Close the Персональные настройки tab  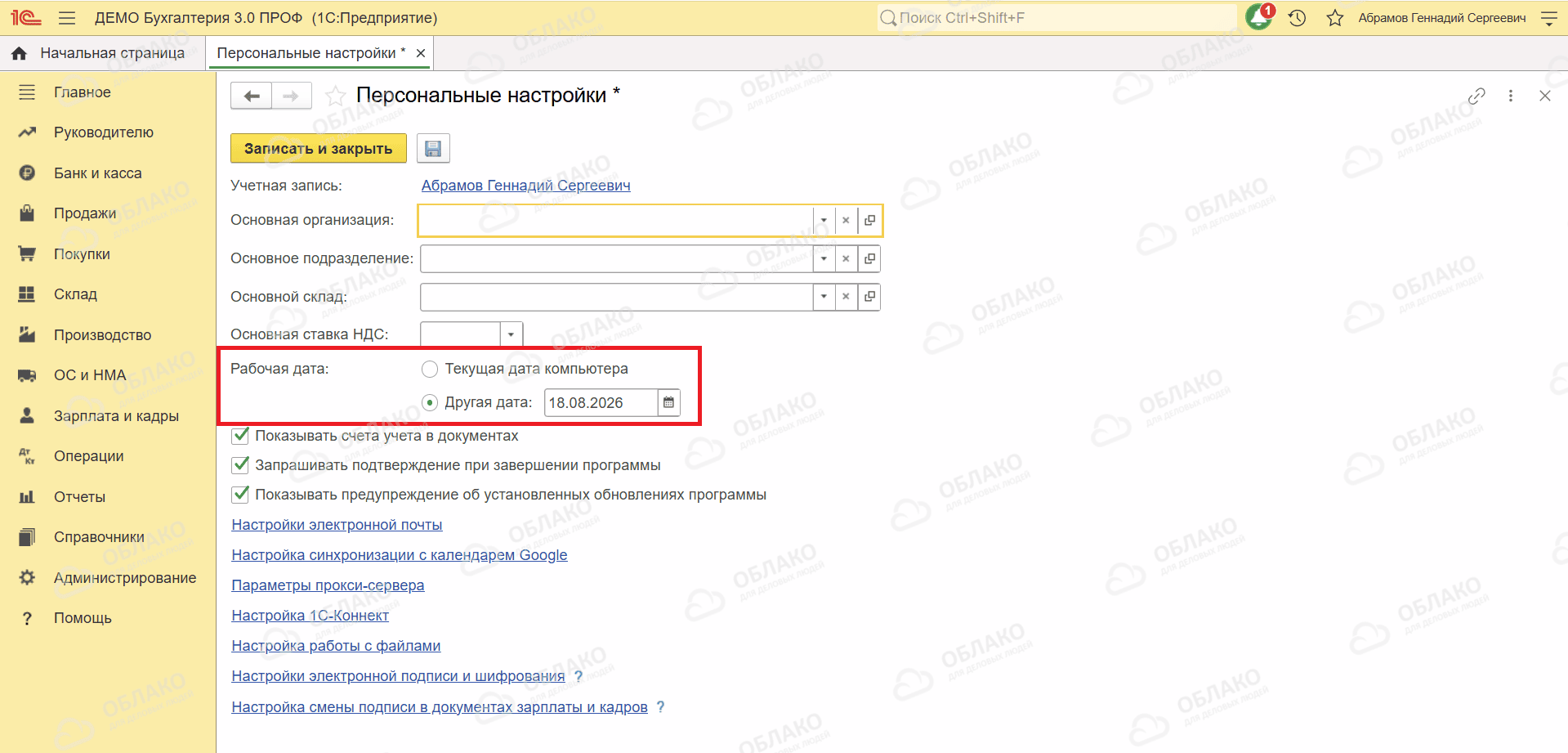(421, 53)
